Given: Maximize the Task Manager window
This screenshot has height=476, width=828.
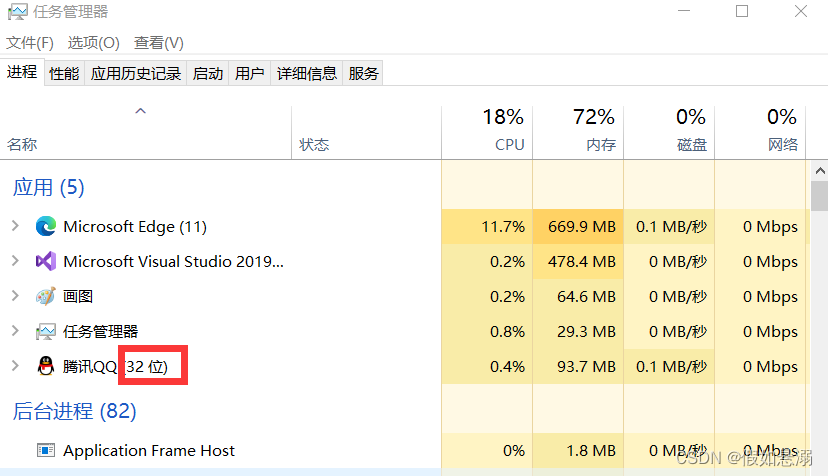Looking at the screenshot, I should pyautogui.click(x=742, y=11).
